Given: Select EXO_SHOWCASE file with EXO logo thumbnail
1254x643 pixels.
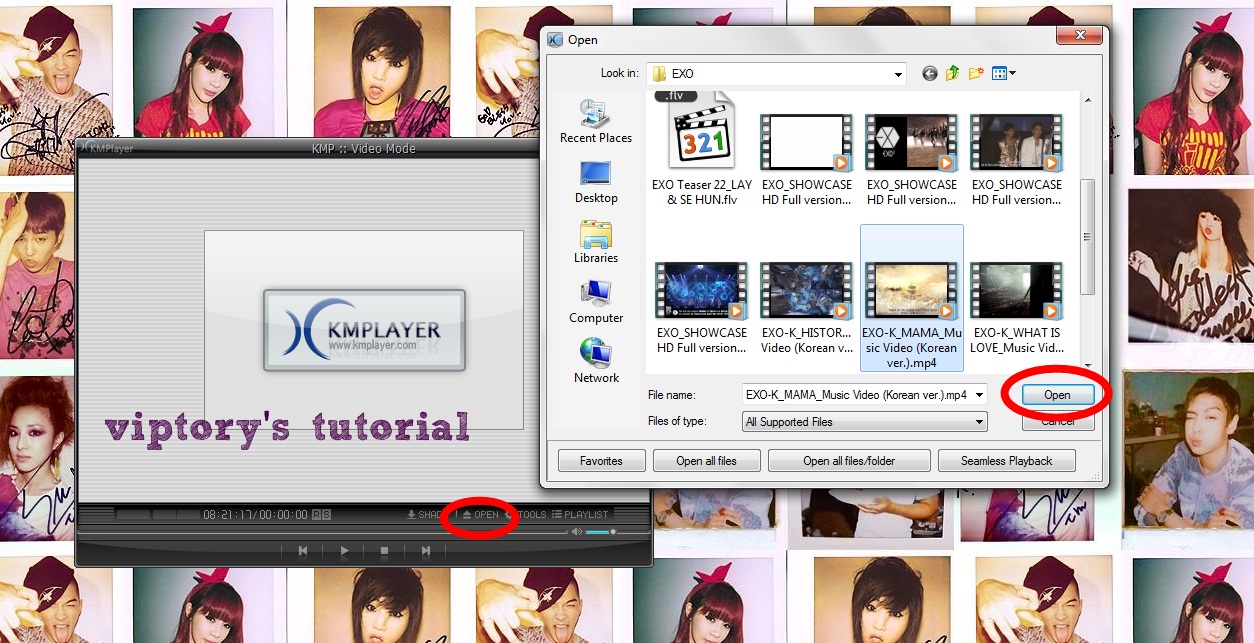Looking at the screenshot, I should [911, 160].
